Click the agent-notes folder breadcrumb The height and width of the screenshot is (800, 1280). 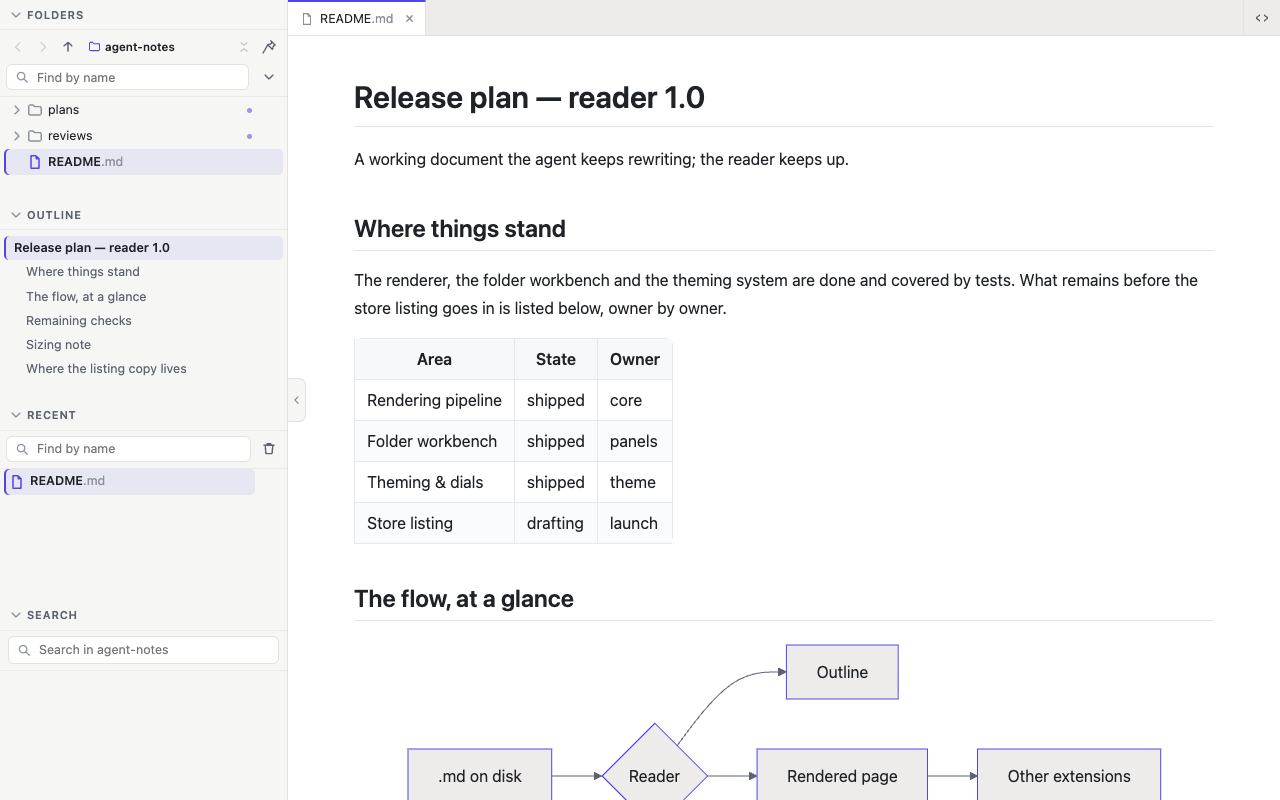tap(131, 47)
